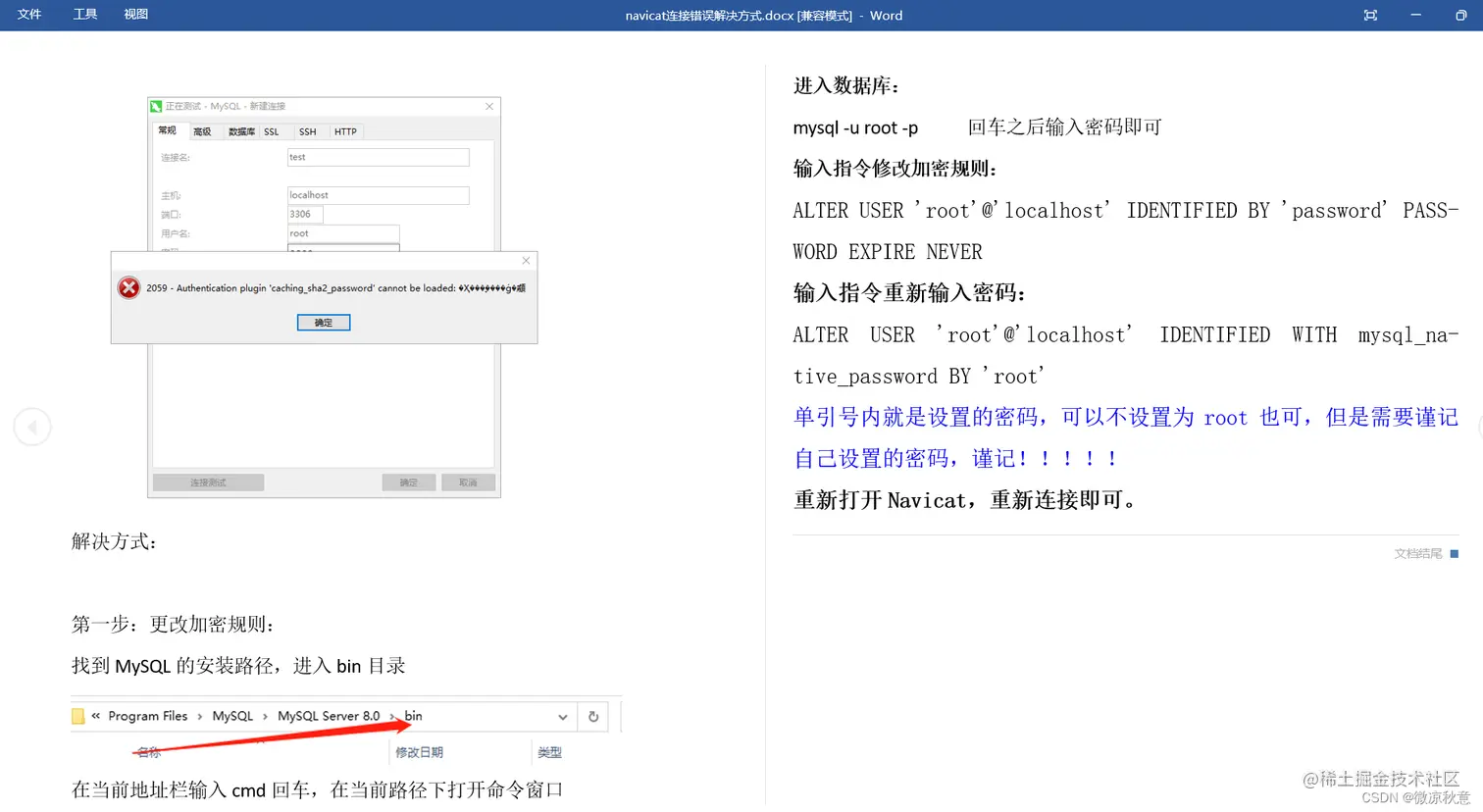Click the text 解决方式：
Screen dimensions: 1483x812
coord(115,541)
